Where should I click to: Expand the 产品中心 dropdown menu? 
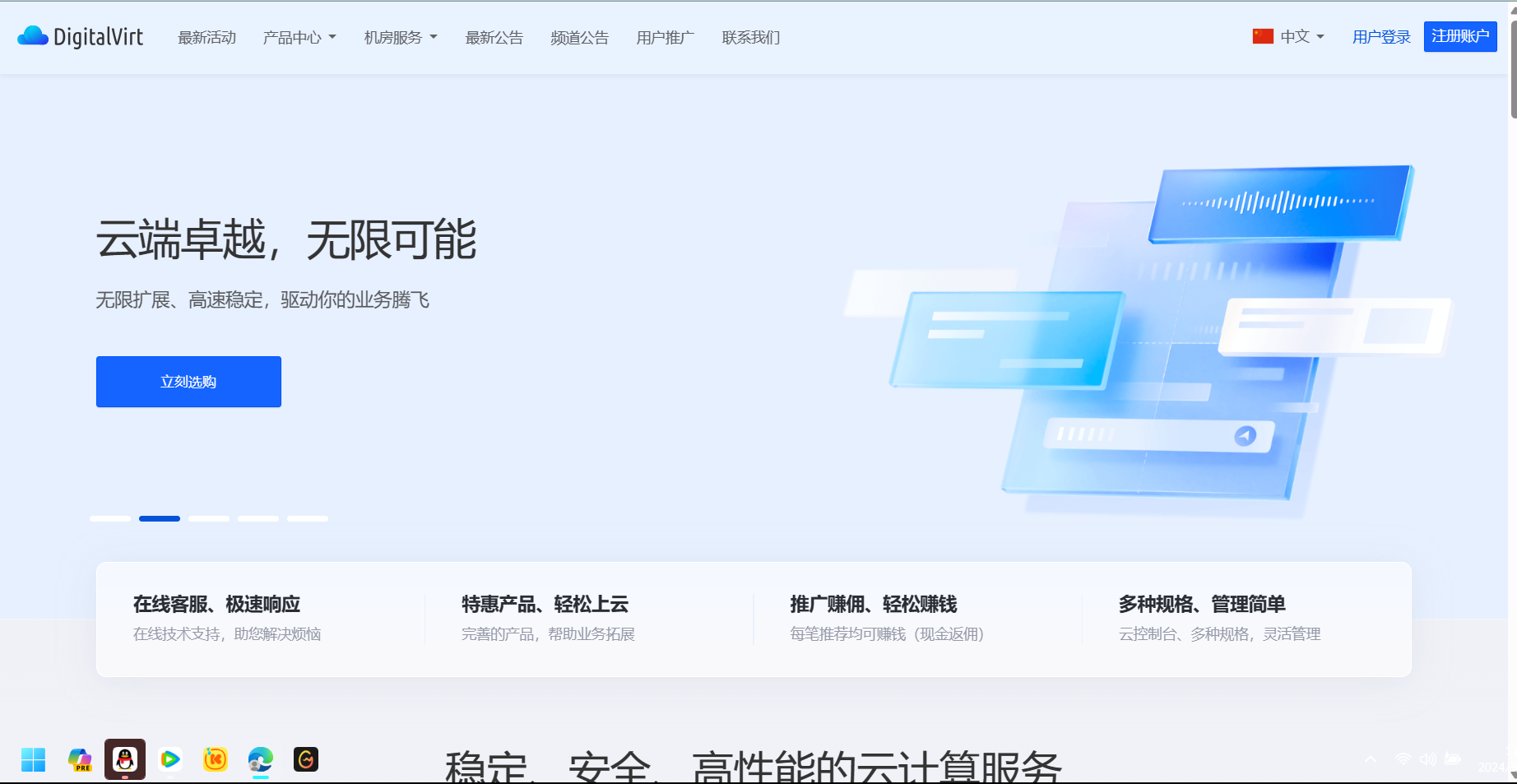click(x=299, y=38)
